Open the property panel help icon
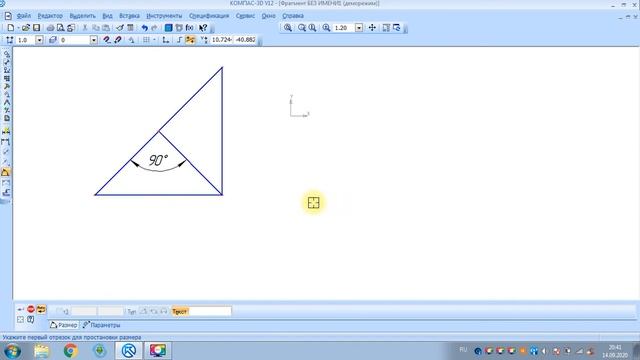The height and width of the screenshot is (360, 640). 31,320
